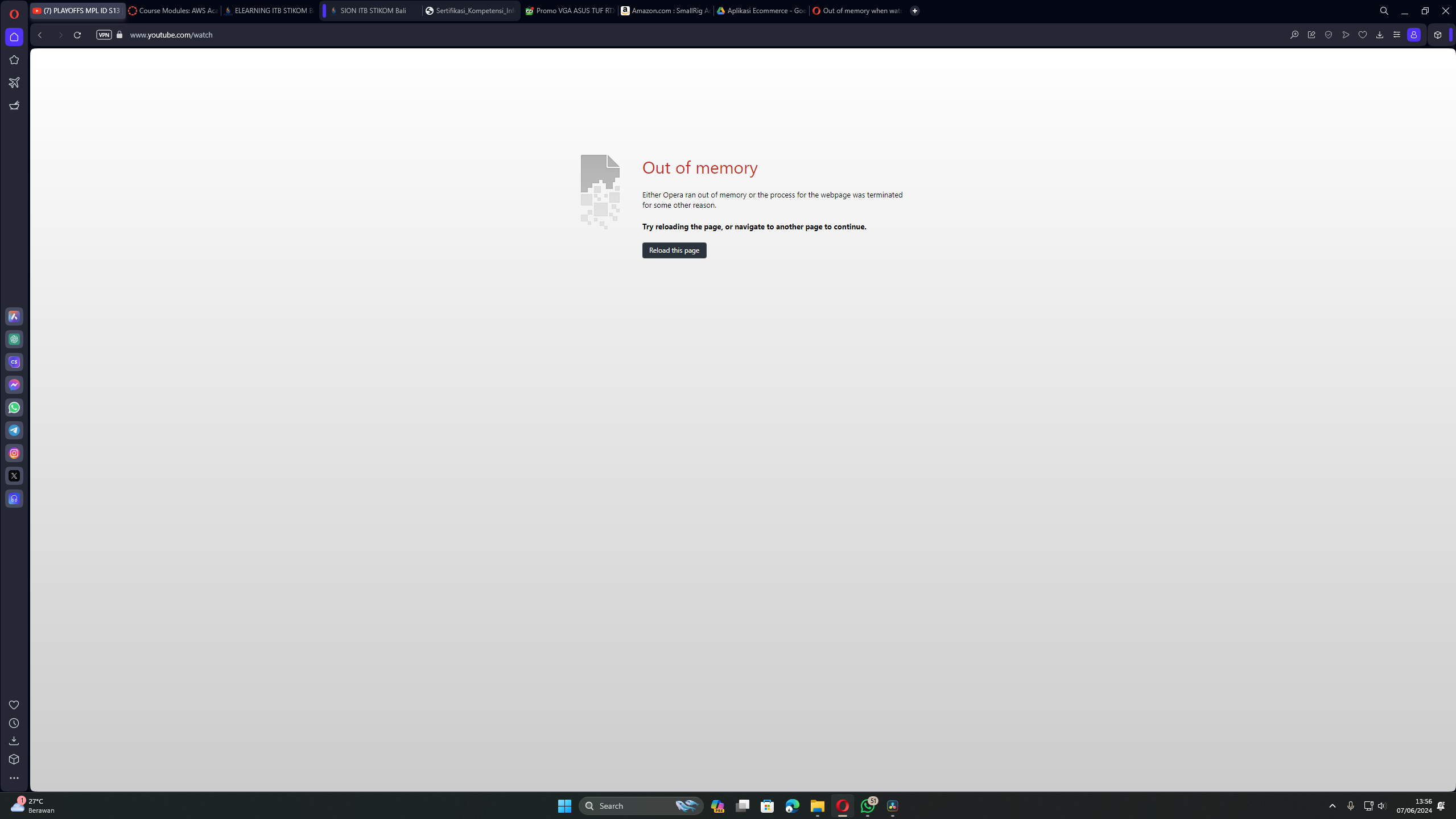Open WhatsApp from the sidebar
The width and height of the screenshot is (1456, 819).
14,408
